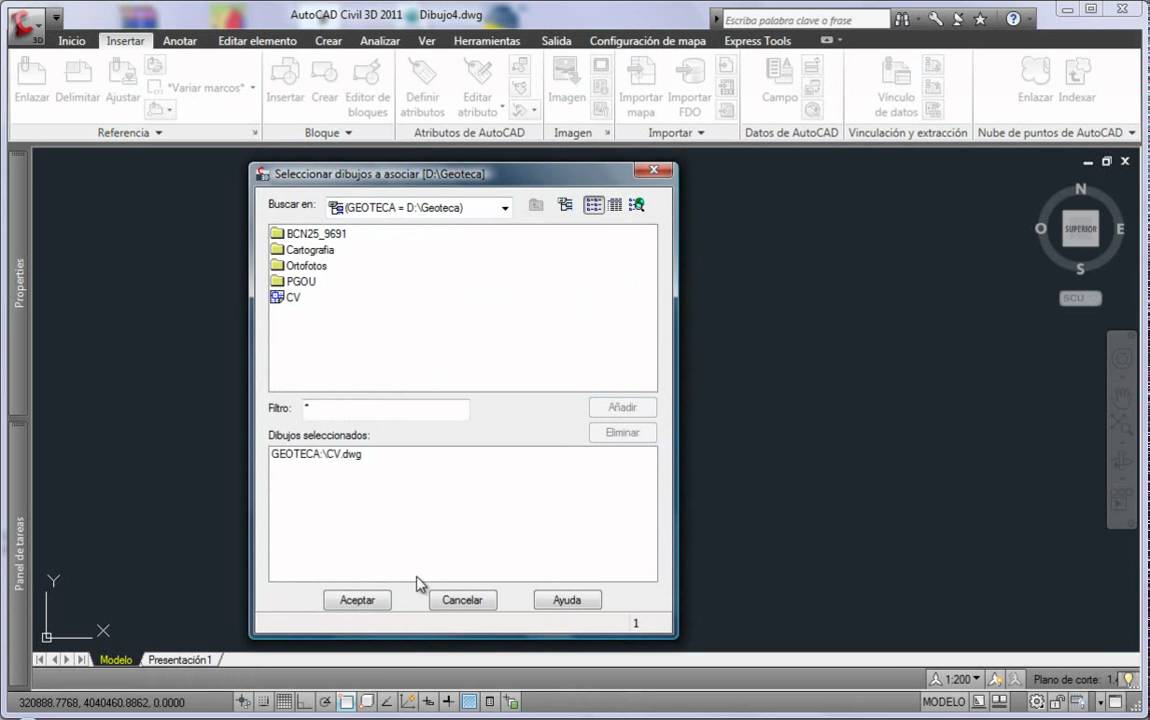Open the Variar marcos dropdown
The width and height of the screenshot is (1150, 720).
(252, 87)
